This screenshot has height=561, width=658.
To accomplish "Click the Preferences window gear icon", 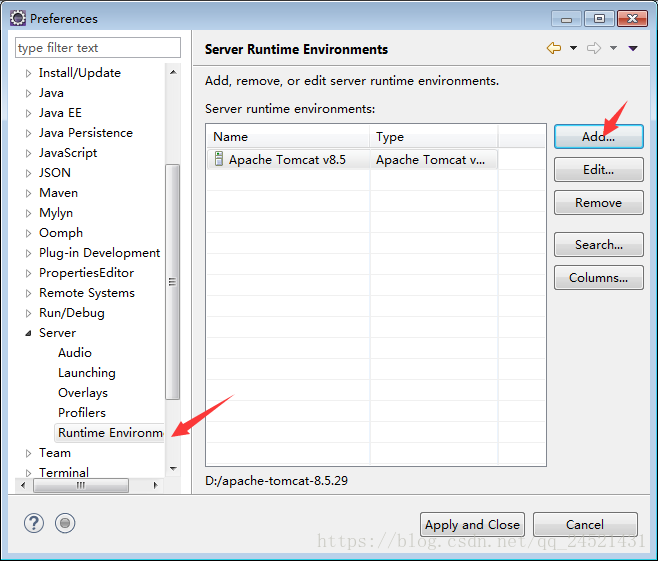I will [x=18, y=18].
